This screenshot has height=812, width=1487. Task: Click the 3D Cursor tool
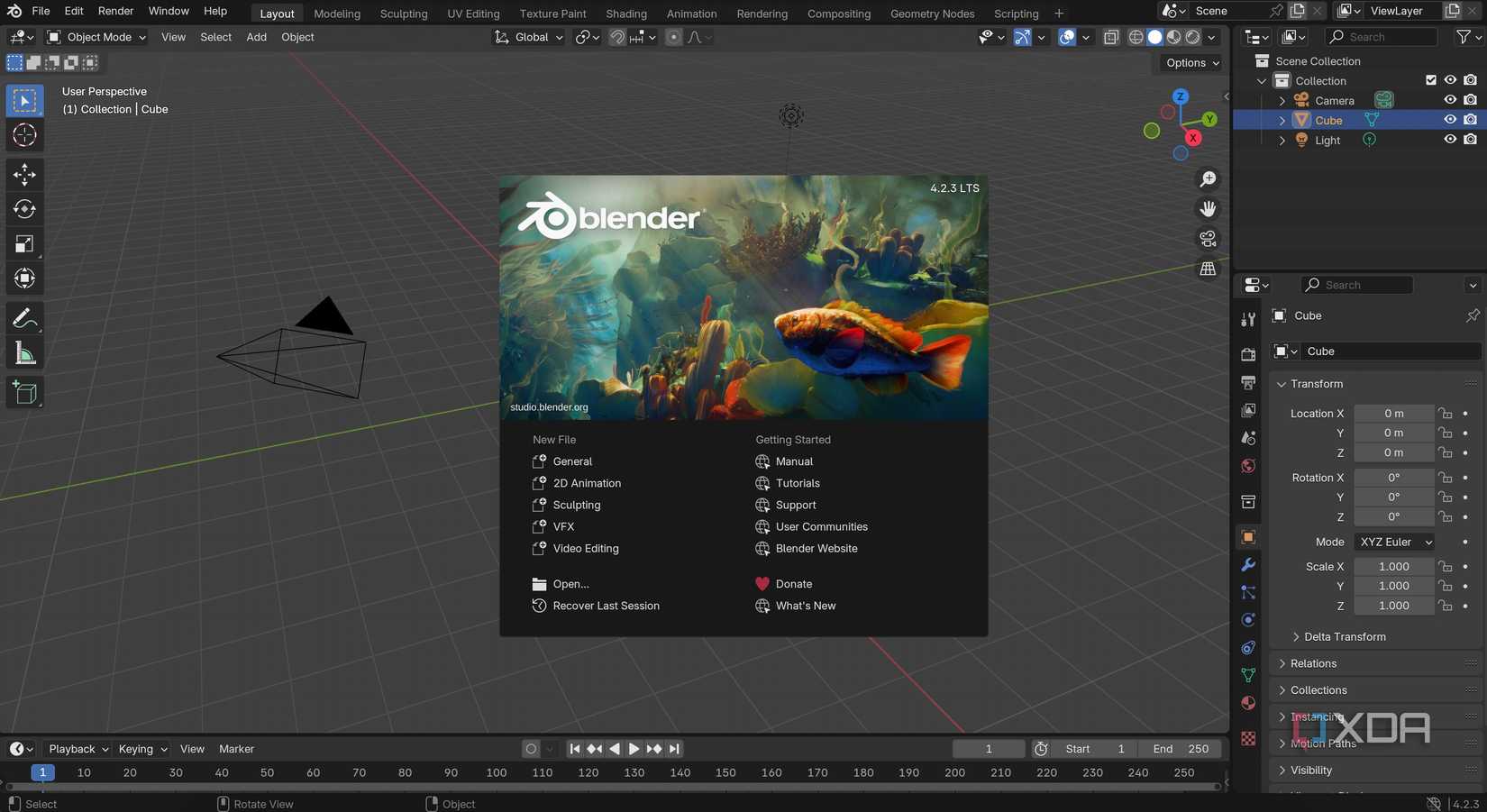(24, 135)
